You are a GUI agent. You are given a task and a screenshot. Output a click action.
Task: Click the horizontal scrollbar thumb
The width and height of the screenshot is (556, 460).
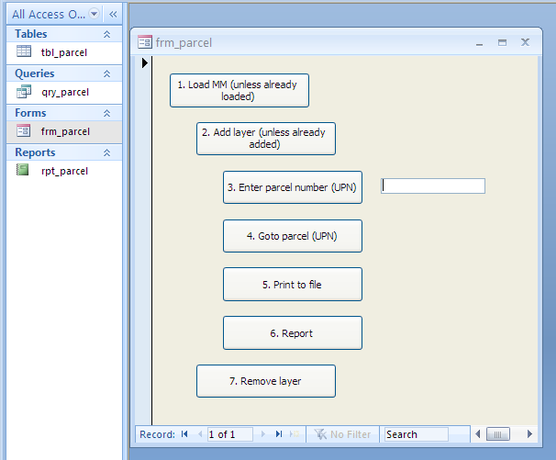(498, 434)
